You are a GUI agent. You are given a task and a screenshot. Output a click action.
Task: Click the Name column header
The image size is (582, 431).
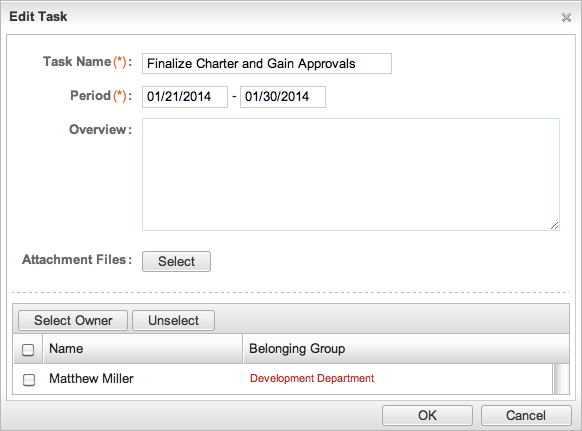(x=143, y=349)
